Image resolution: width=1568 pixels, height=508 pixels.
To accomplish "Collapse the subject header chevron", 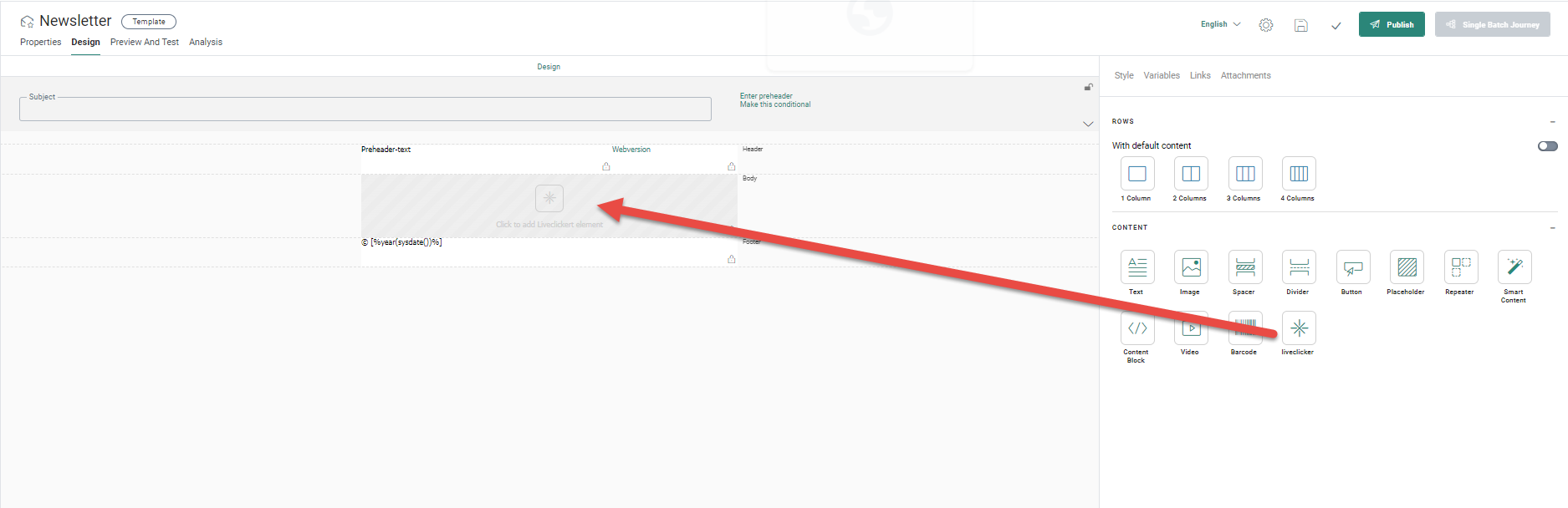I will click(x=1088, y=124).
